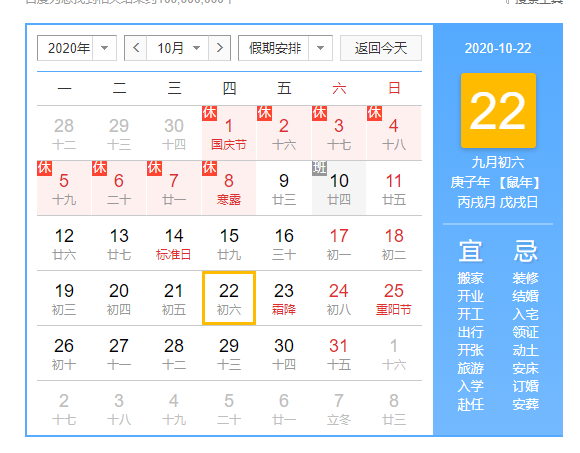Click the 休 badge on October 5
Screen dimensions: 580x453
click(44, 168)
